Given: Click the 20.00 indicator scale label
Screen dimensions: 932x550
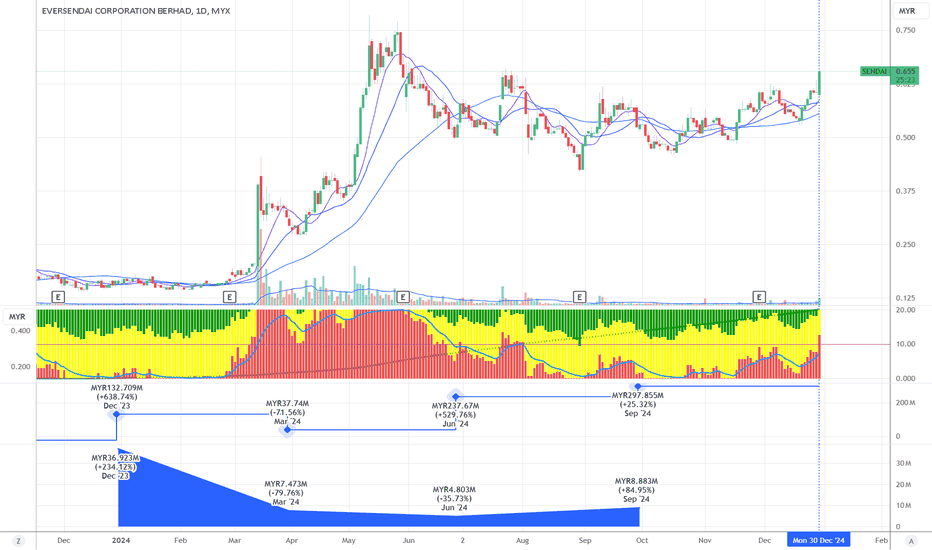Looking at the screenshot, I should tap(905, 310).
